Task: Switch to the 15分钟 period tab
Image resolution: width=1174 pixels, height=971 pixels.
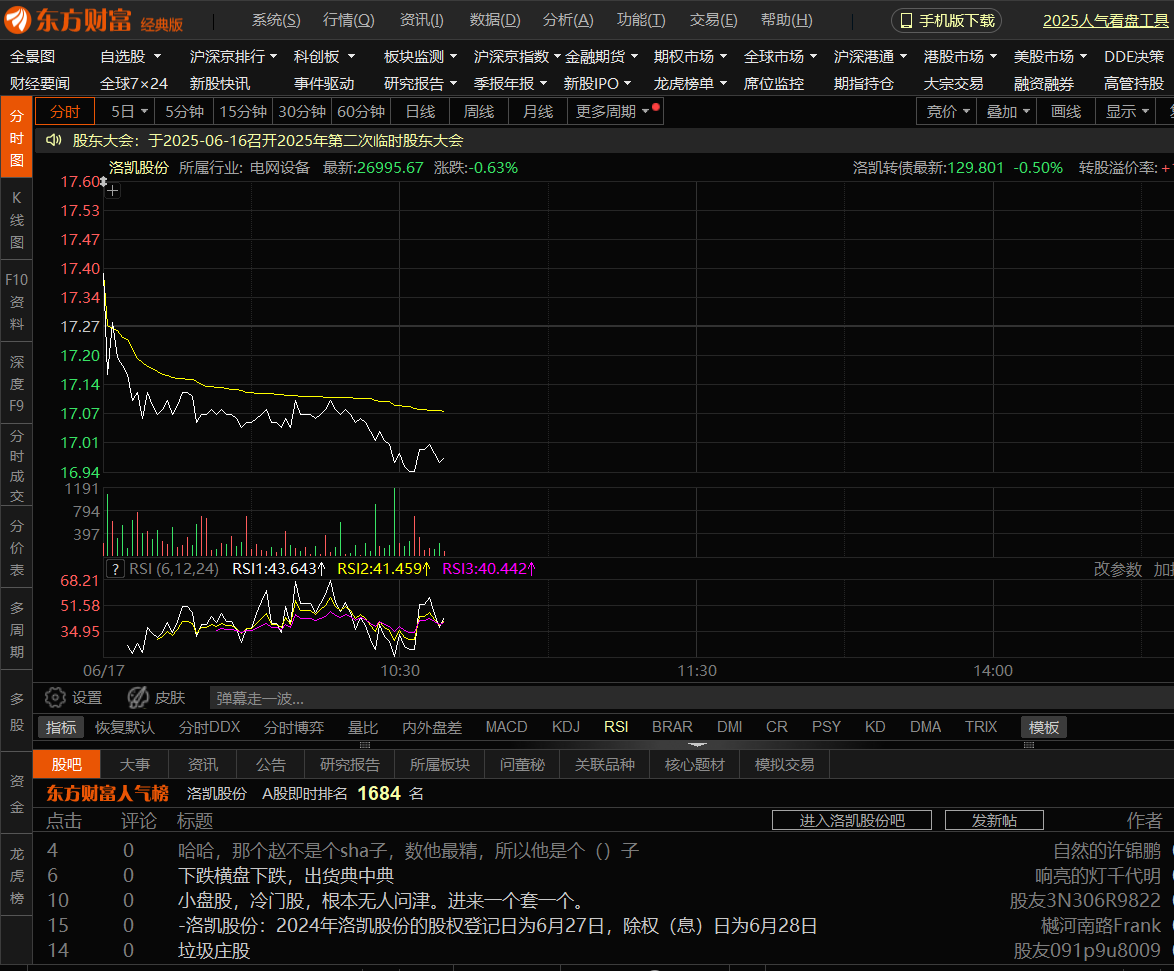Action: point(243,112)
